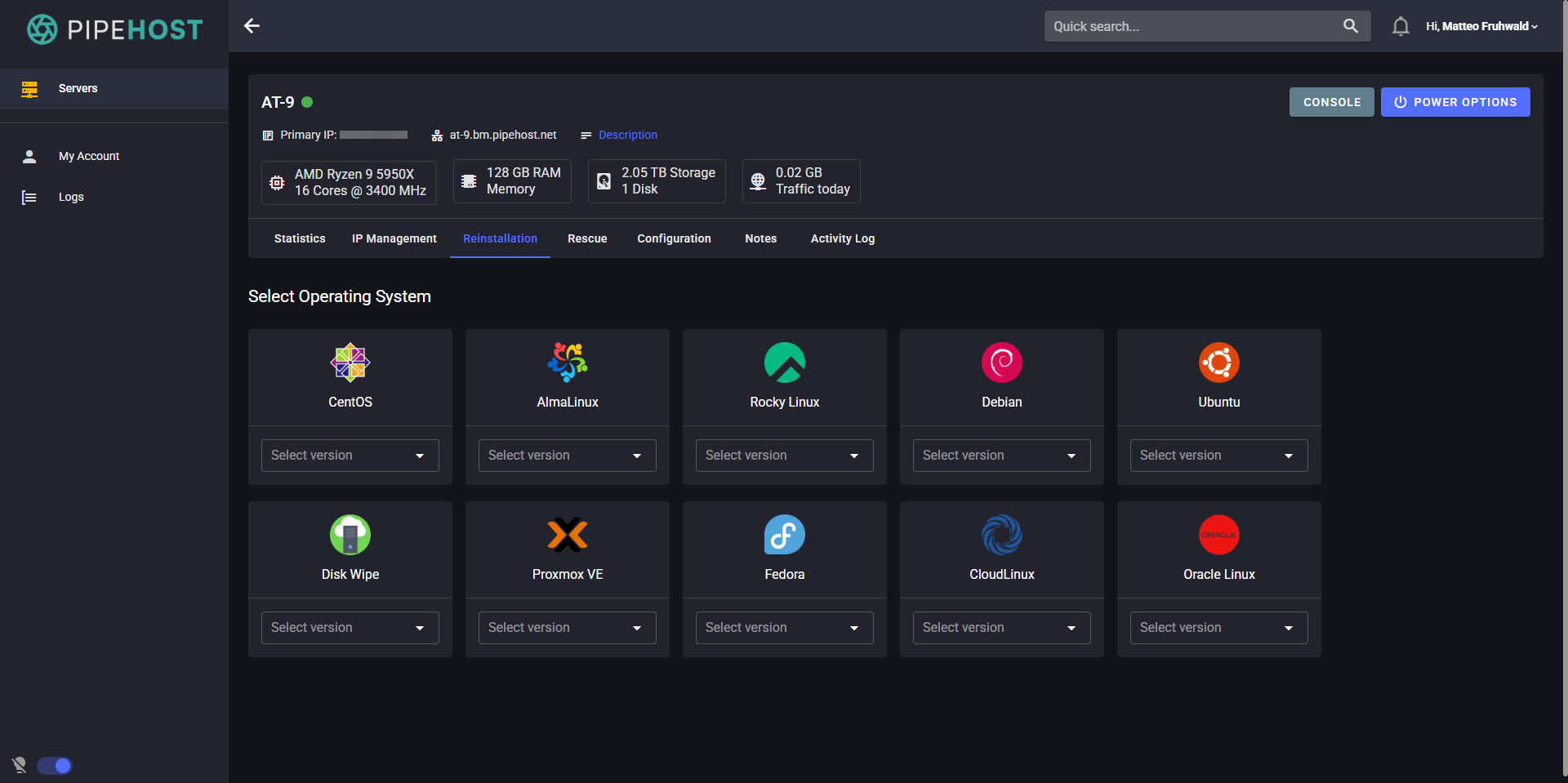Switch to the IP Management tab
The height and width of the screenshot is (783, 1568).
394,238
